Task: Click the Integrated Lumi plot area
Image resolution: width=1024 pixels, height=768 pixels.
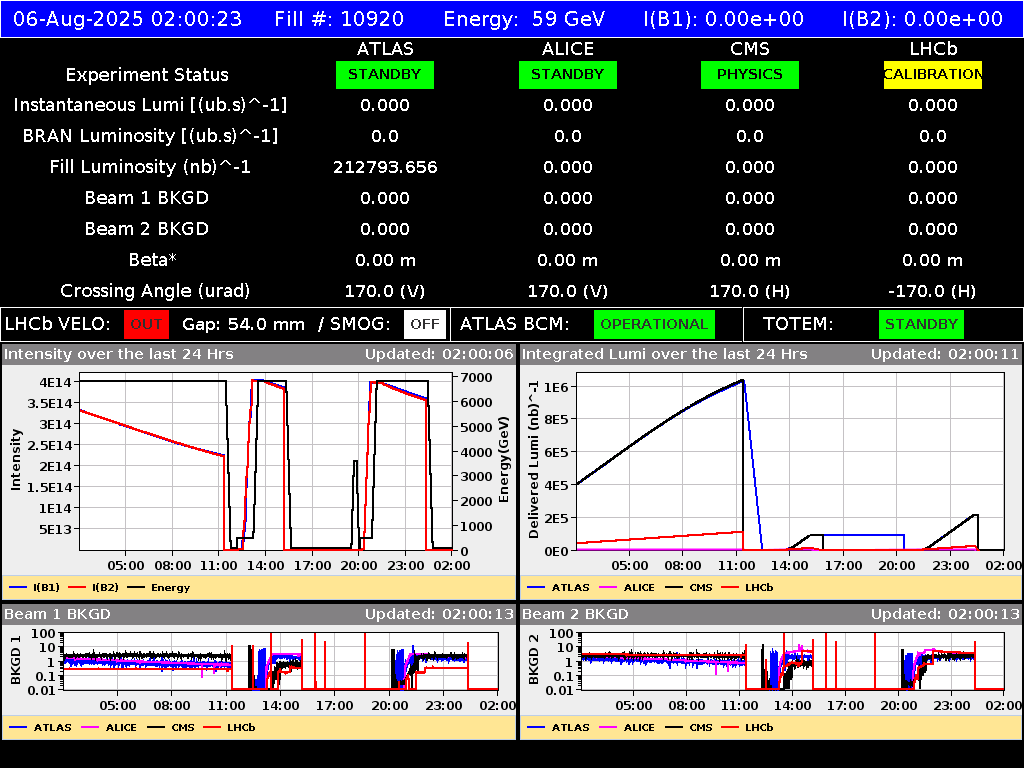Action: click(x=790, y=462)
